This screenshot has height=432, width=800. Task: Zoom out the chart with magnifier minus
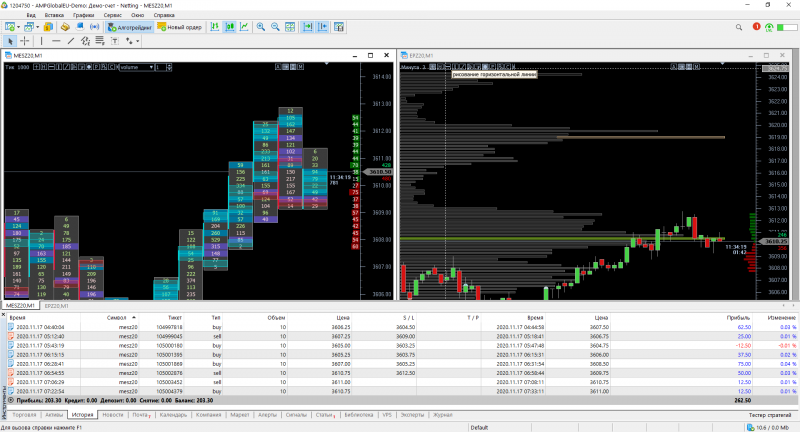click(x=276, y=27)
